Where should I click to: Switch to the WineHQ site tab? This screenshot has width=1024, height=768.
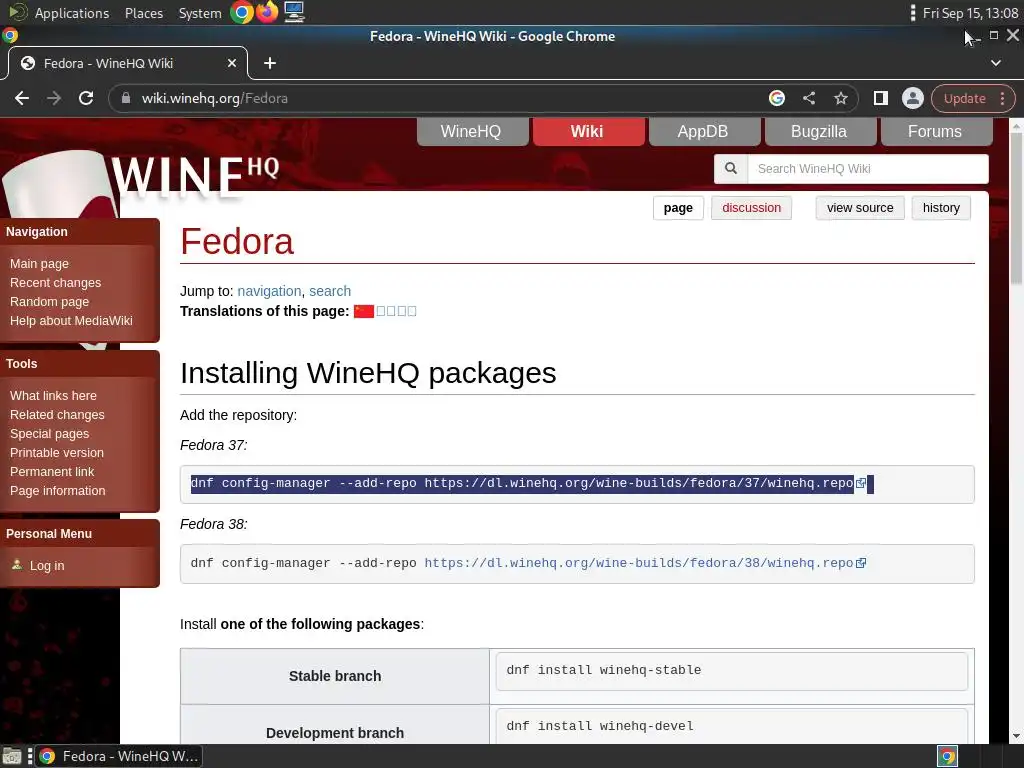tap(472, 131)
